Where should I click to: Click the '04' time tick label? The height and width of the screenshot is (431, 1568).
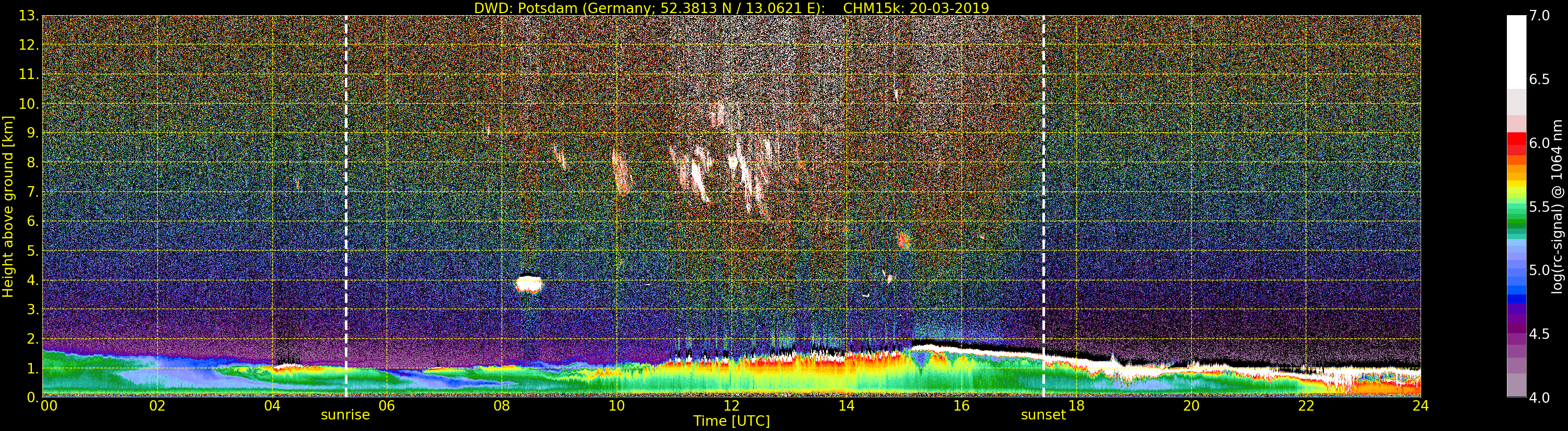coord(272,405)
